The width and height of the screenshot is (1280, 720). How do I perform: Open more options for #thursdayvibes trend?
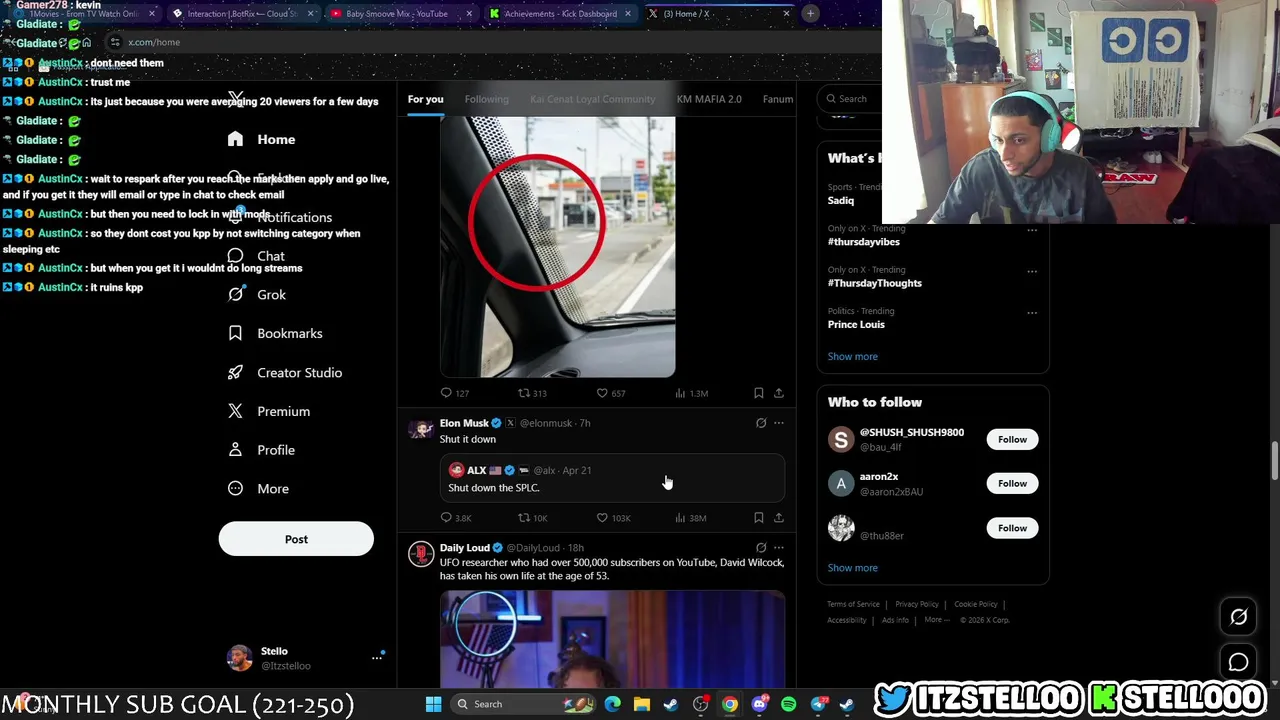point(1032,230)
